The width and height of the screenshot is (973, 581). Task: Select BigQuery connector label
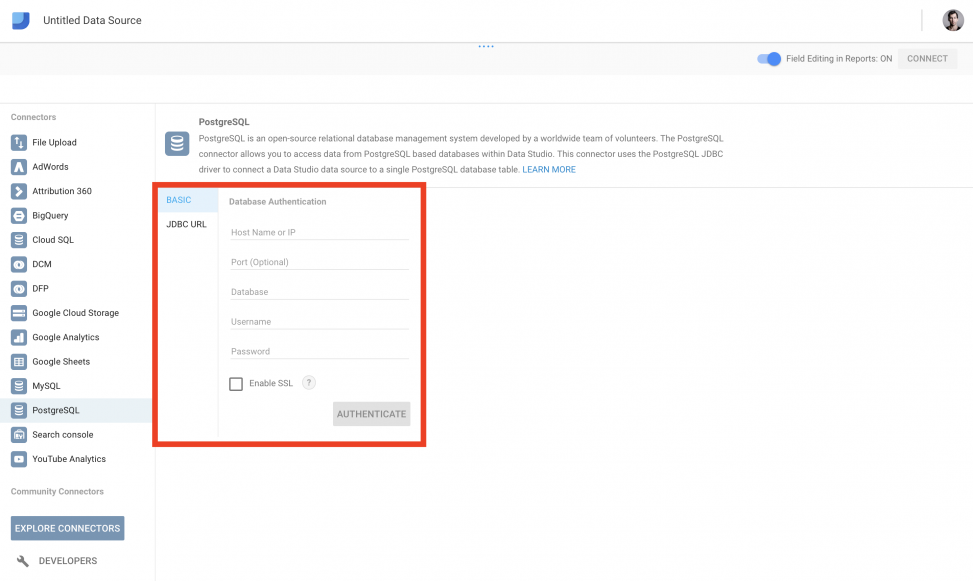50,215
